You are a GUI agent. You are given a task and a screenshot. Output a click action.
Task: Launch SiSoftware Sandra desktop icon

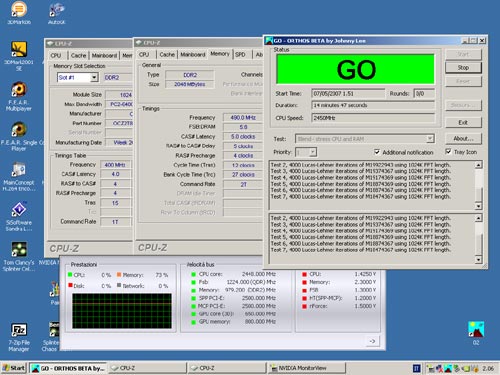pos(19,209)
